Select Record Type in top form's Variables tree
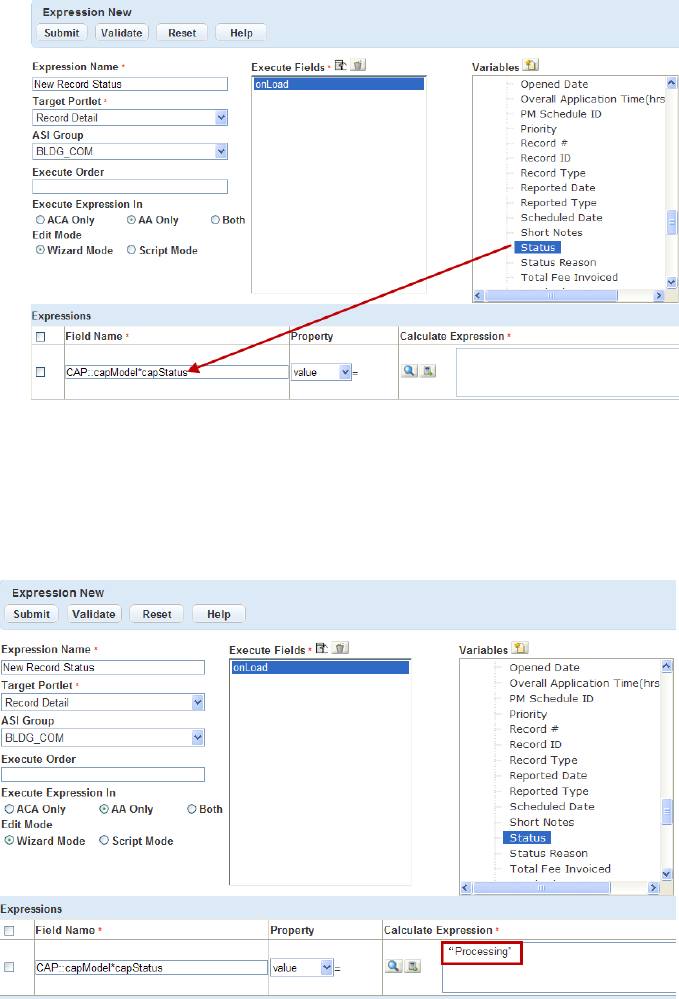This screenshot has width=679, height=999. pos(553,173)
